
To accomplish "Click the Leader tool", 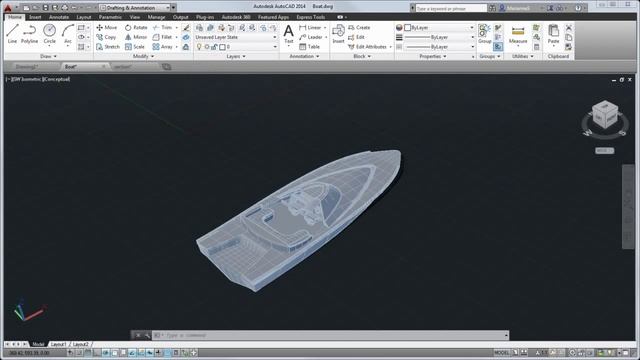I will coord(311,37).
